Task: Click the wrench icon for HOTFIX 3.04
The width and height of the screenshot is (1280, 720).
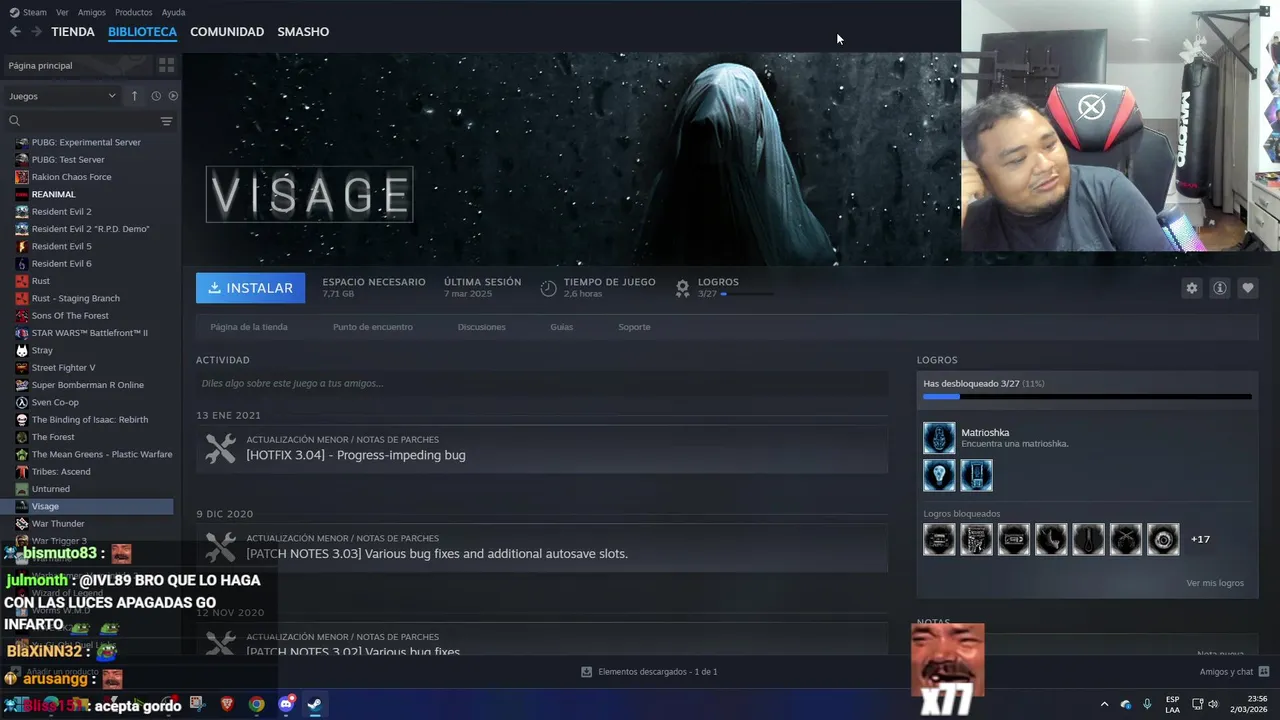Action: [220, 448]
